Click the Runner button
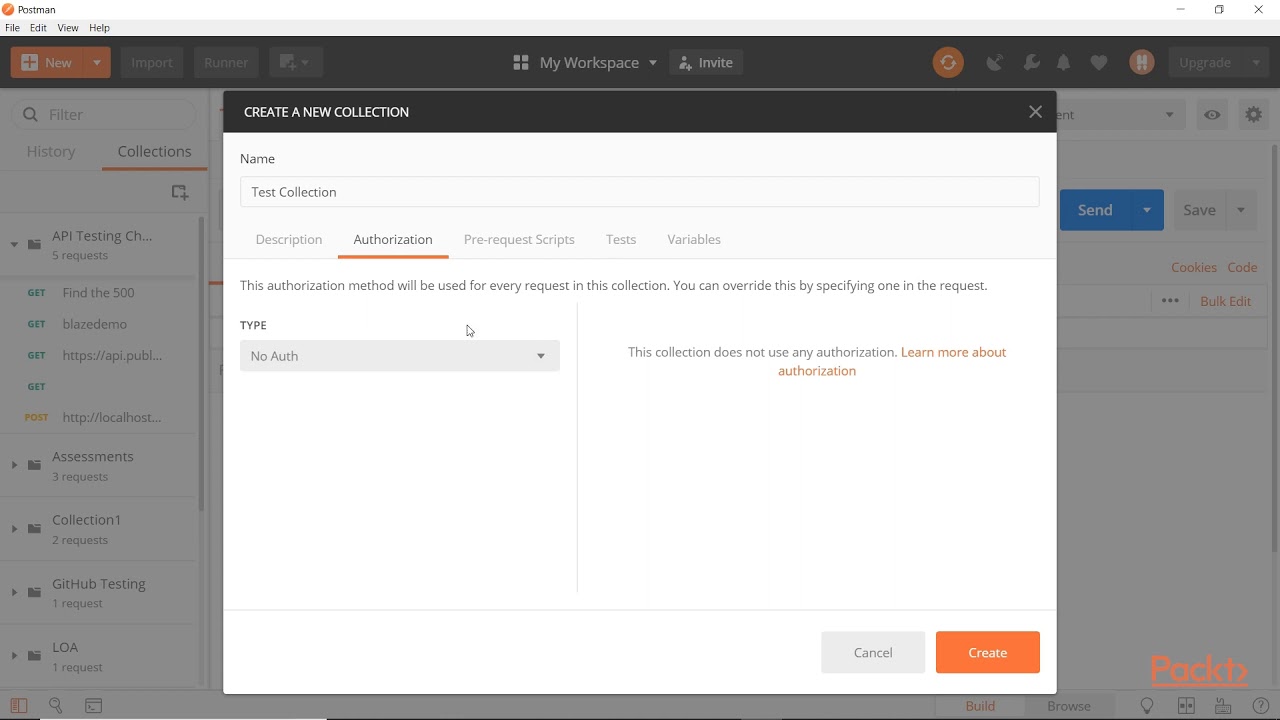 226,62
